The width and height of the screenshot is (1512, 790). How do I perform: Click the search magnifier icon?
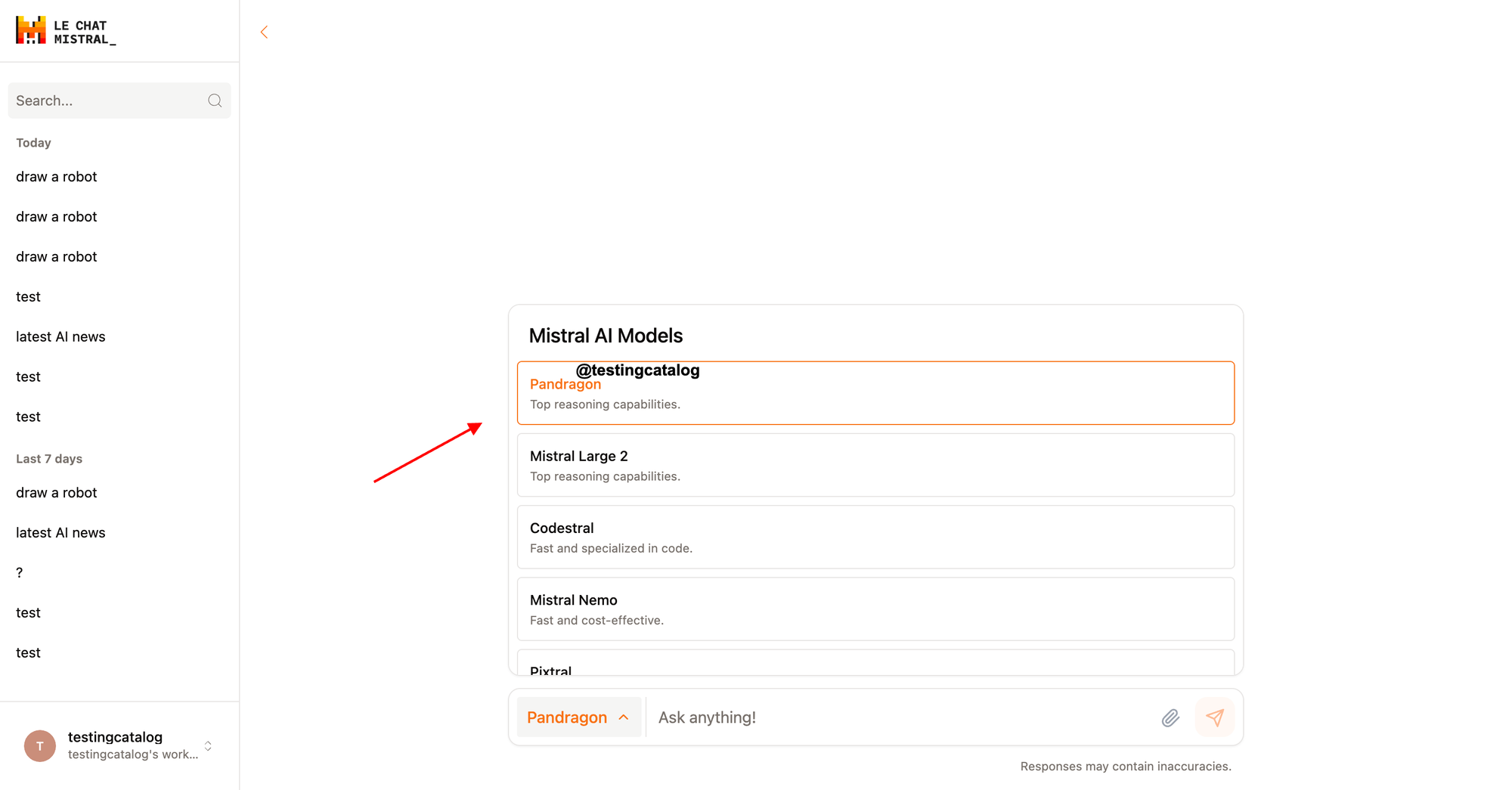pos(215,101)
